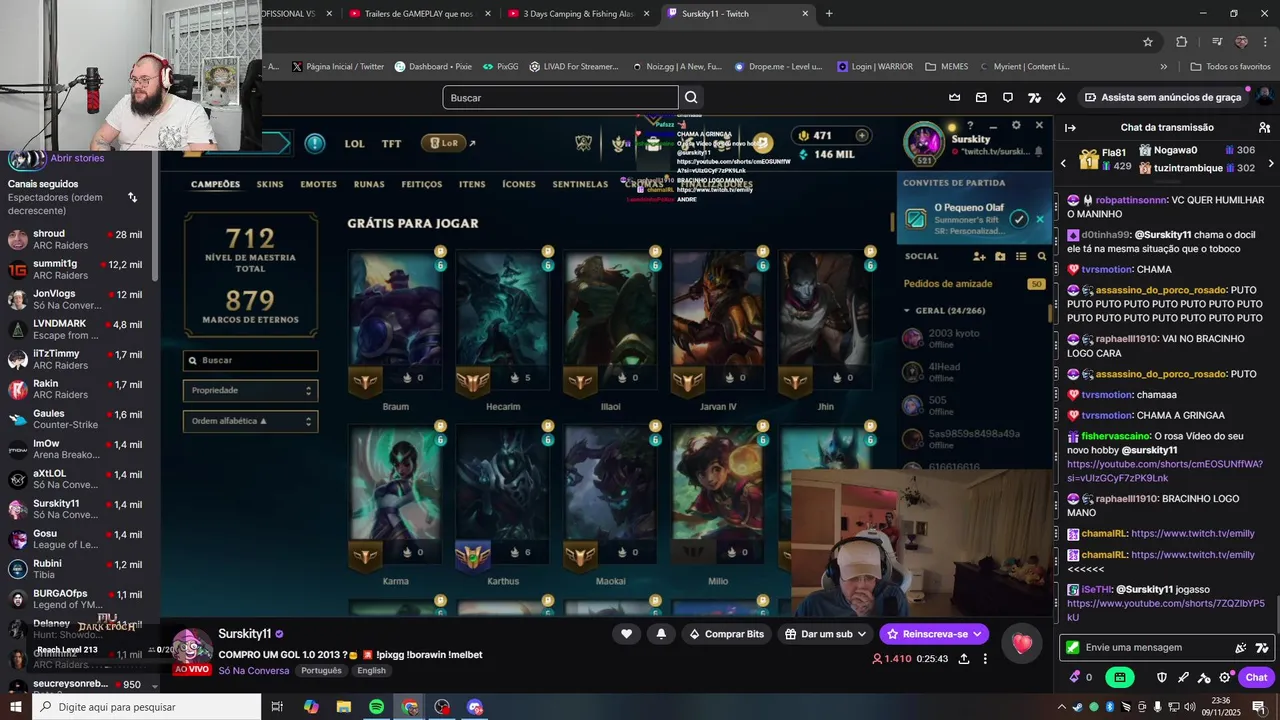Collapse the stream chat panel
The image size is (1280, 720).
[1070, 128]
